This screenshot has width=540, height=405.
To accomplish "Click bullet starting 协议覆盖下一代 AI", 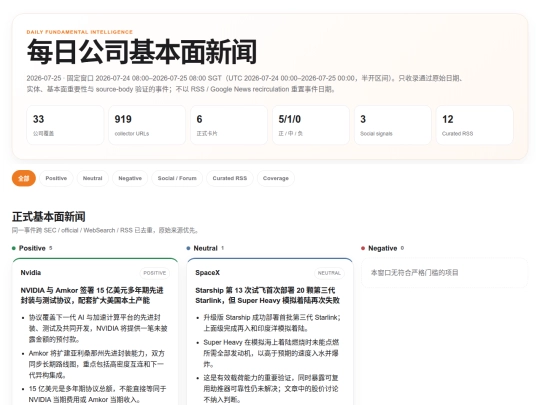I will [98, 328].
